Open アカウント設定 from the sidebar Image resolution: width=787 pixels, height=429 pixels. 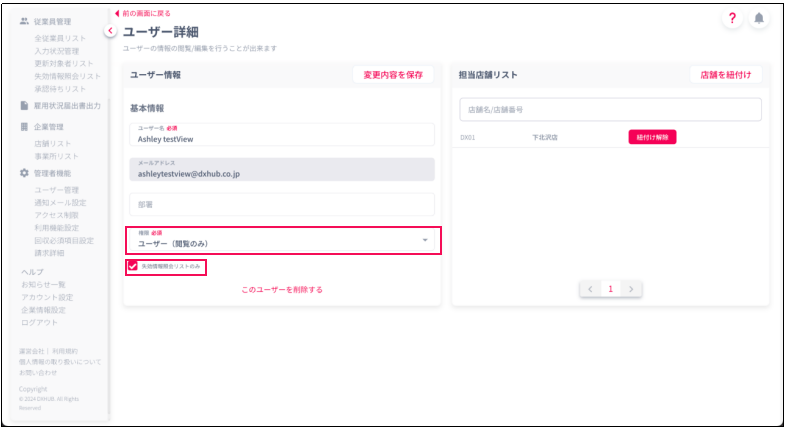47,297
